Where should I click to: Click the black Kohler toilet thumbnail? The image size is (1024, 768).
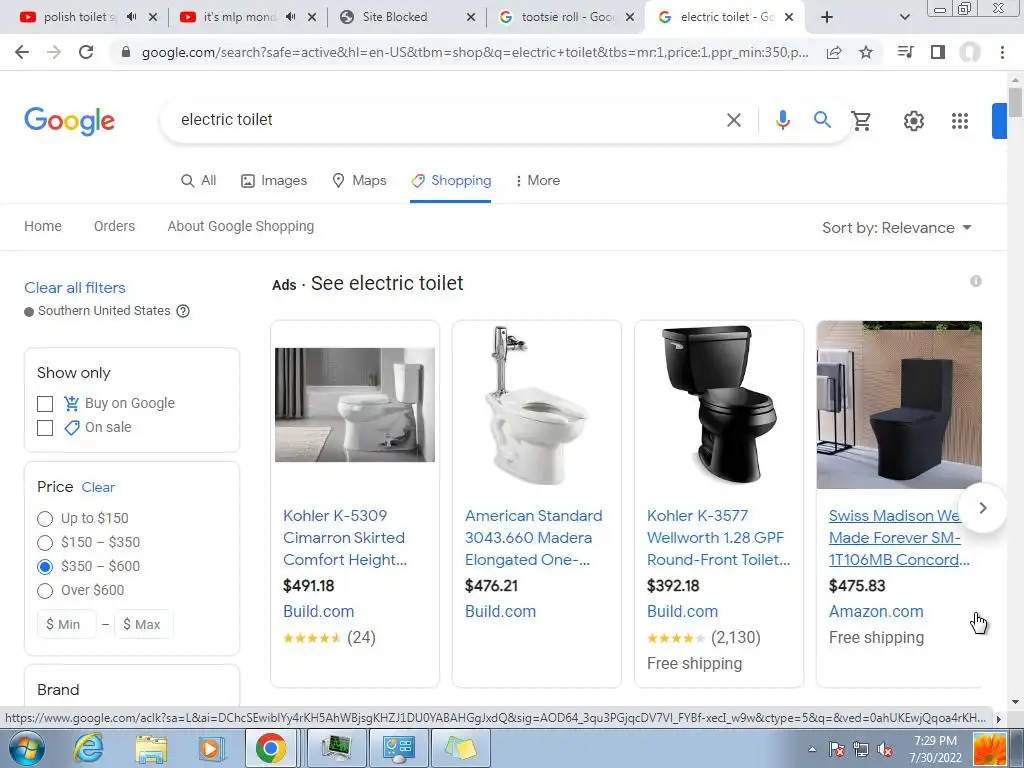718,405
